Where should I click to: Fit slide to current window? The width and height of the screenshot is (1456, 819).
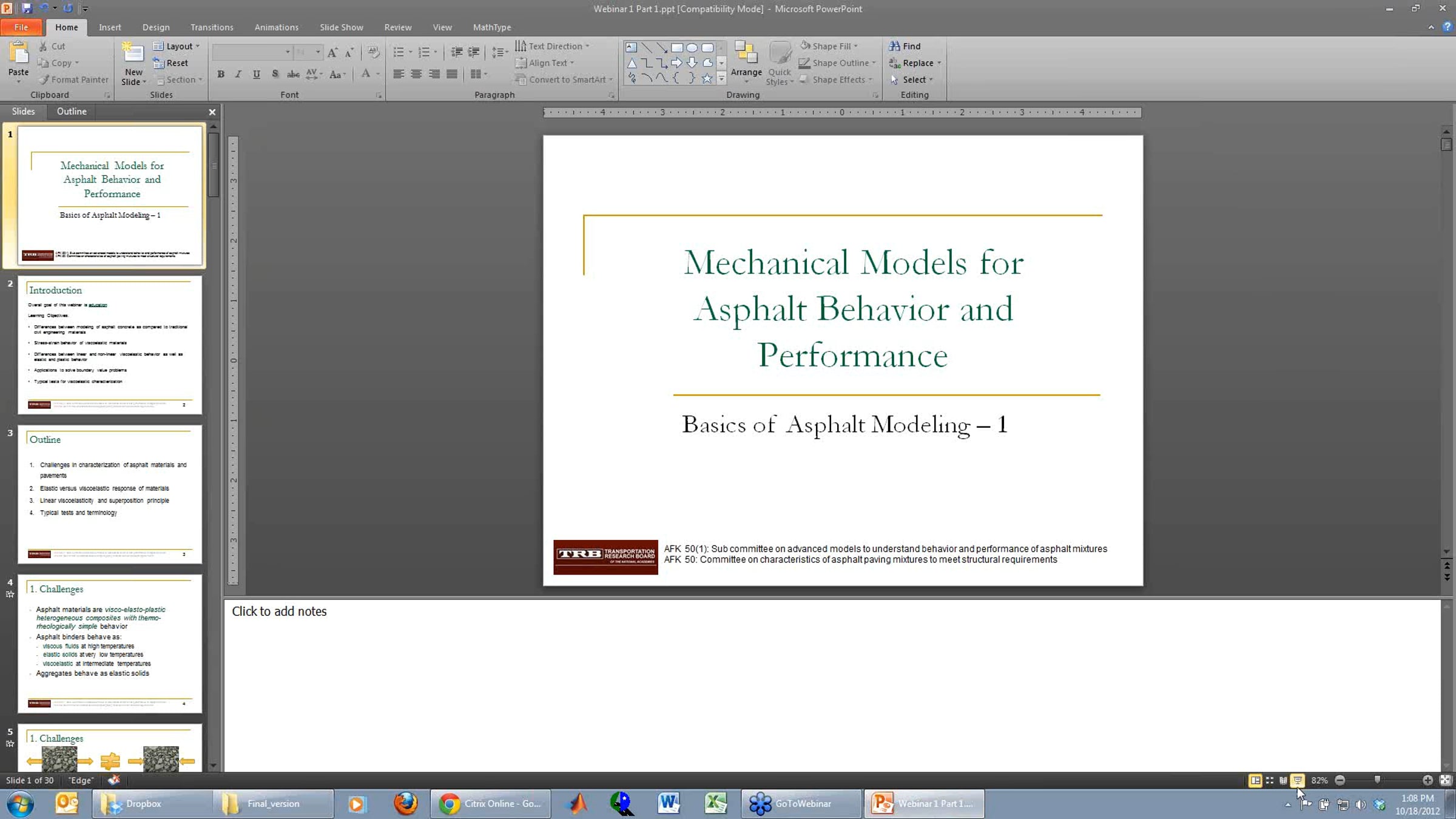click(1446, 780)
